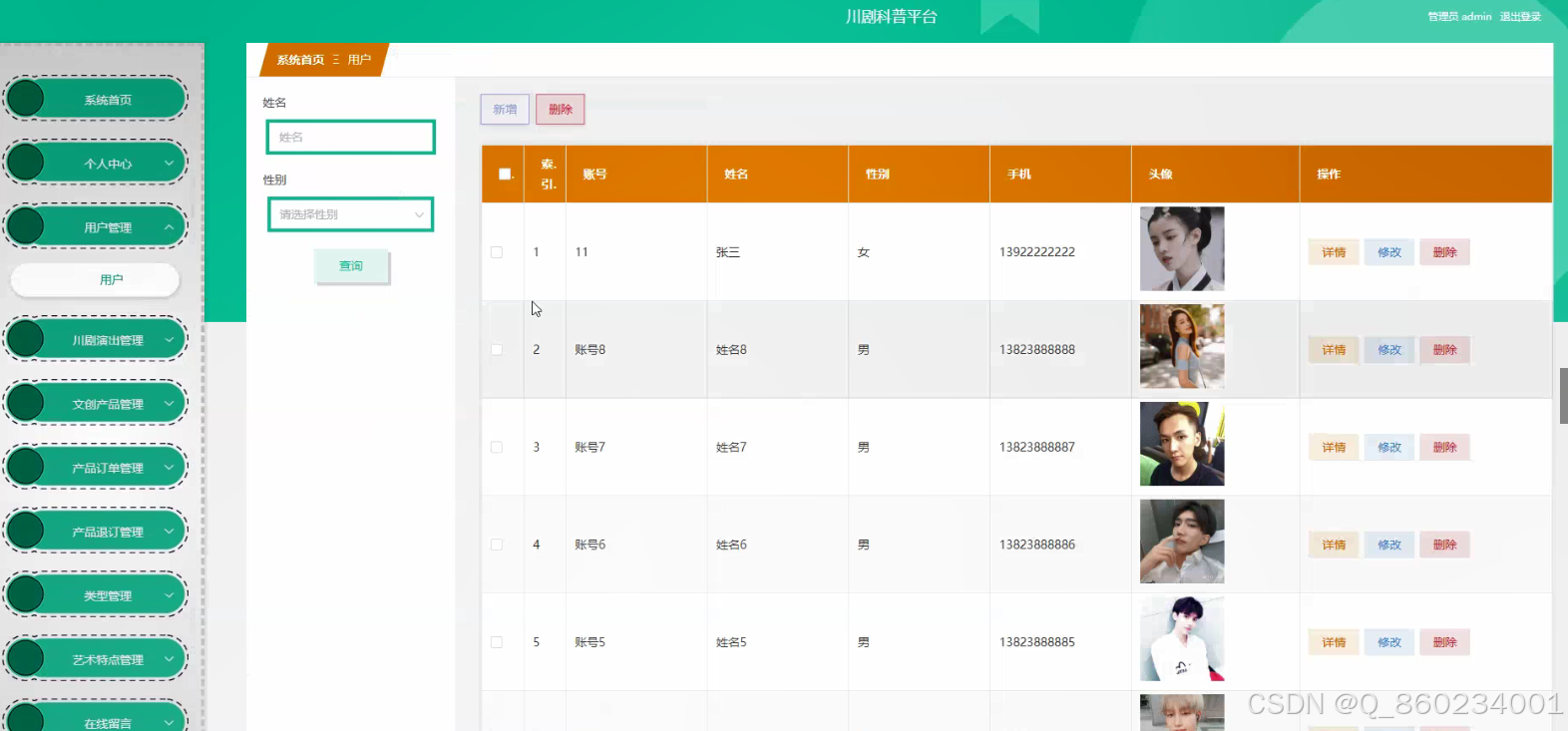Click the 姓名 search input field
This screenshot has height=731, width=1568.
point(350,138)
